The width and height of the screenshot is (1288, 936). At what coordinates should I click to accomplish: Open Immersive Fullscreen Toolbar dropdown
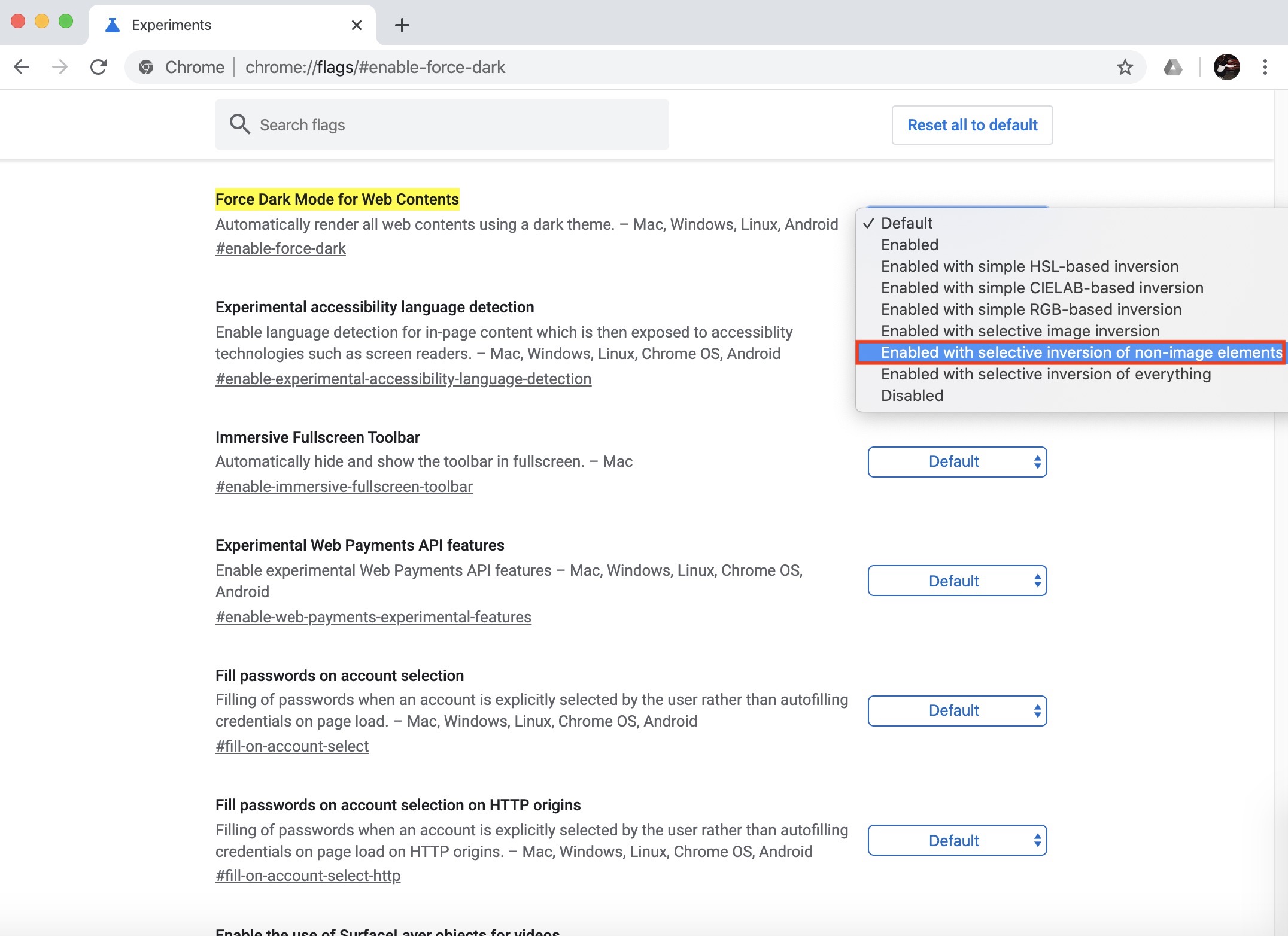click(956, 462)
